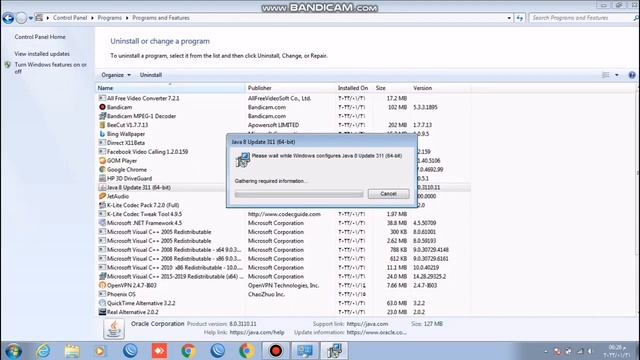This screenshot has width=640, height=360.
Task: Click the Java logo in details pane
Action: (114, 329)
